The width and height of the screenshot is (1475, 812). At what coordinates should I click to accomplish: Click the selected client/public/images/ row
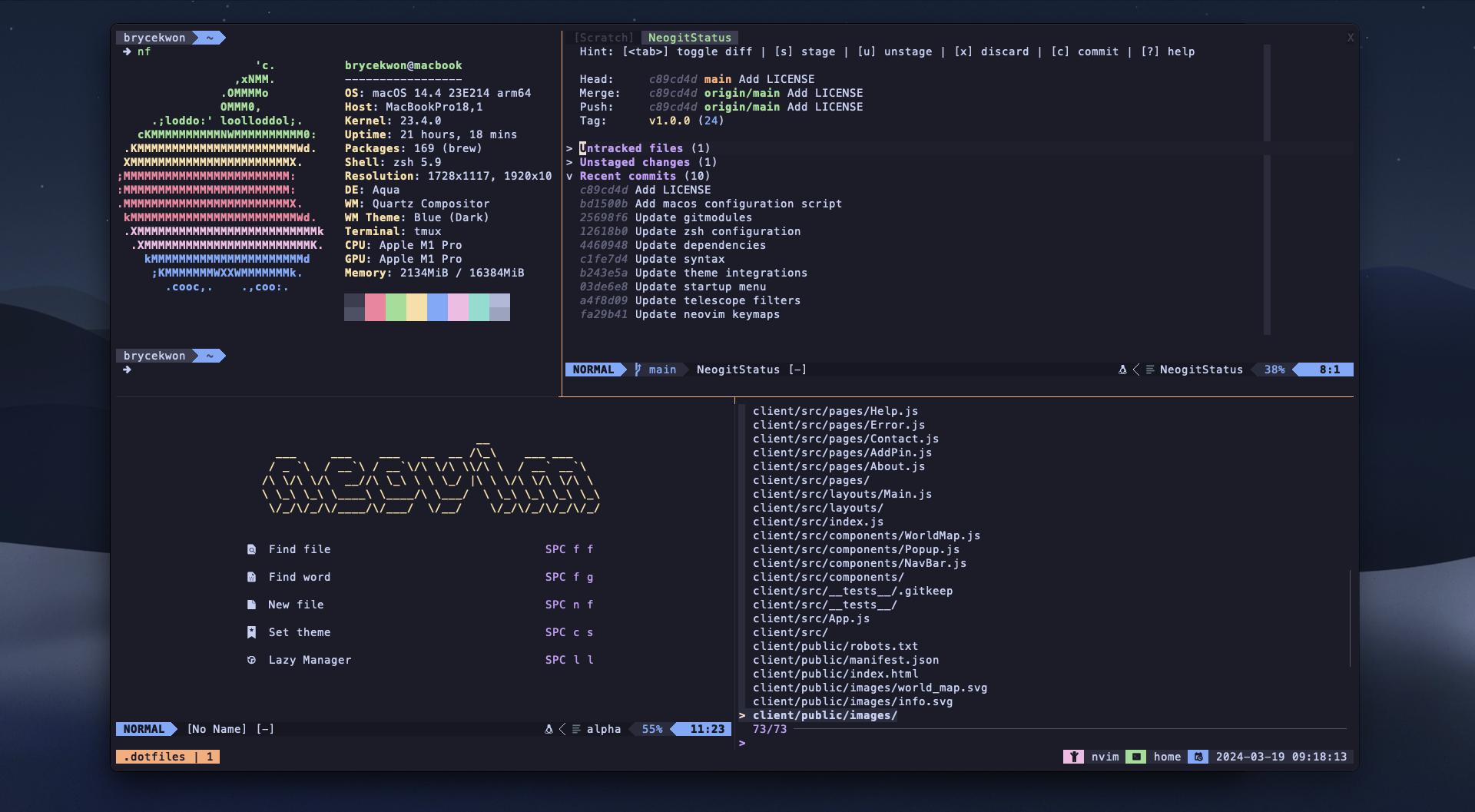[x=825, y=715]
